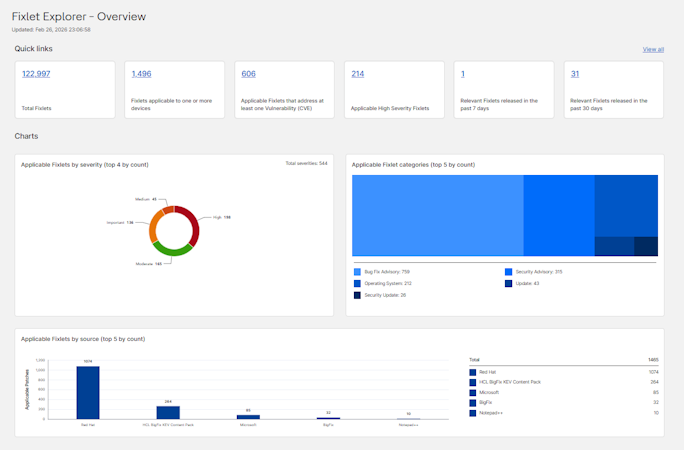Image resolution: width=684 pixels, height=450 pixels.
Task: Open the 122,997 Total Fixlets link
Action: (x=36, y=74)
